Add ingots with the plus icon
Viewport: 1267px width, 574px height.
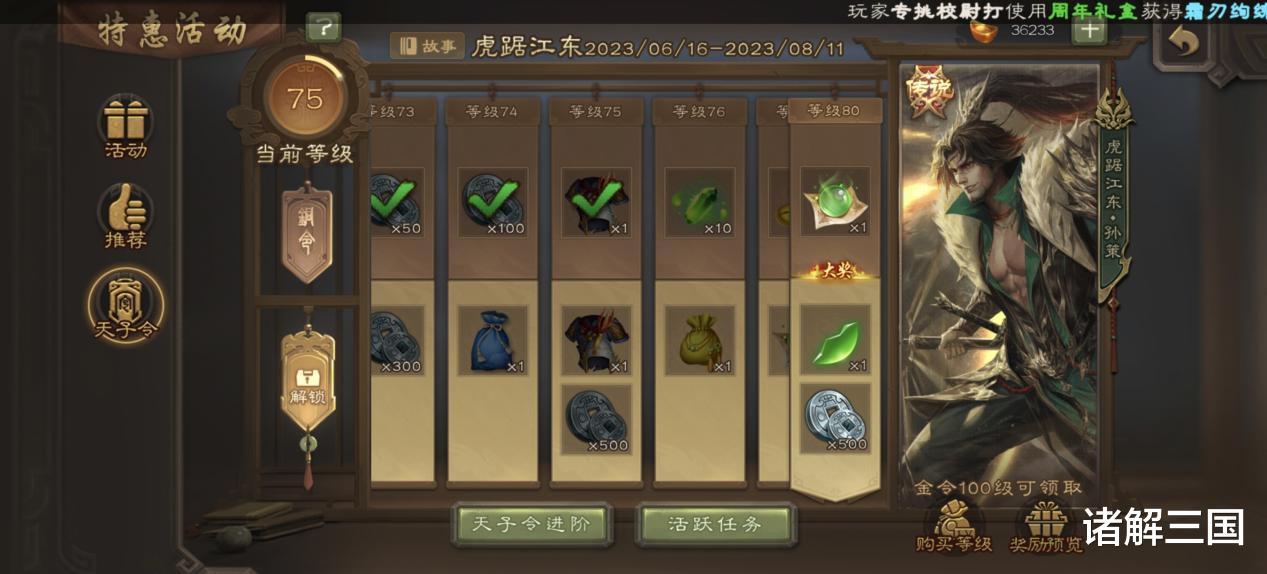pos(1089,30)
